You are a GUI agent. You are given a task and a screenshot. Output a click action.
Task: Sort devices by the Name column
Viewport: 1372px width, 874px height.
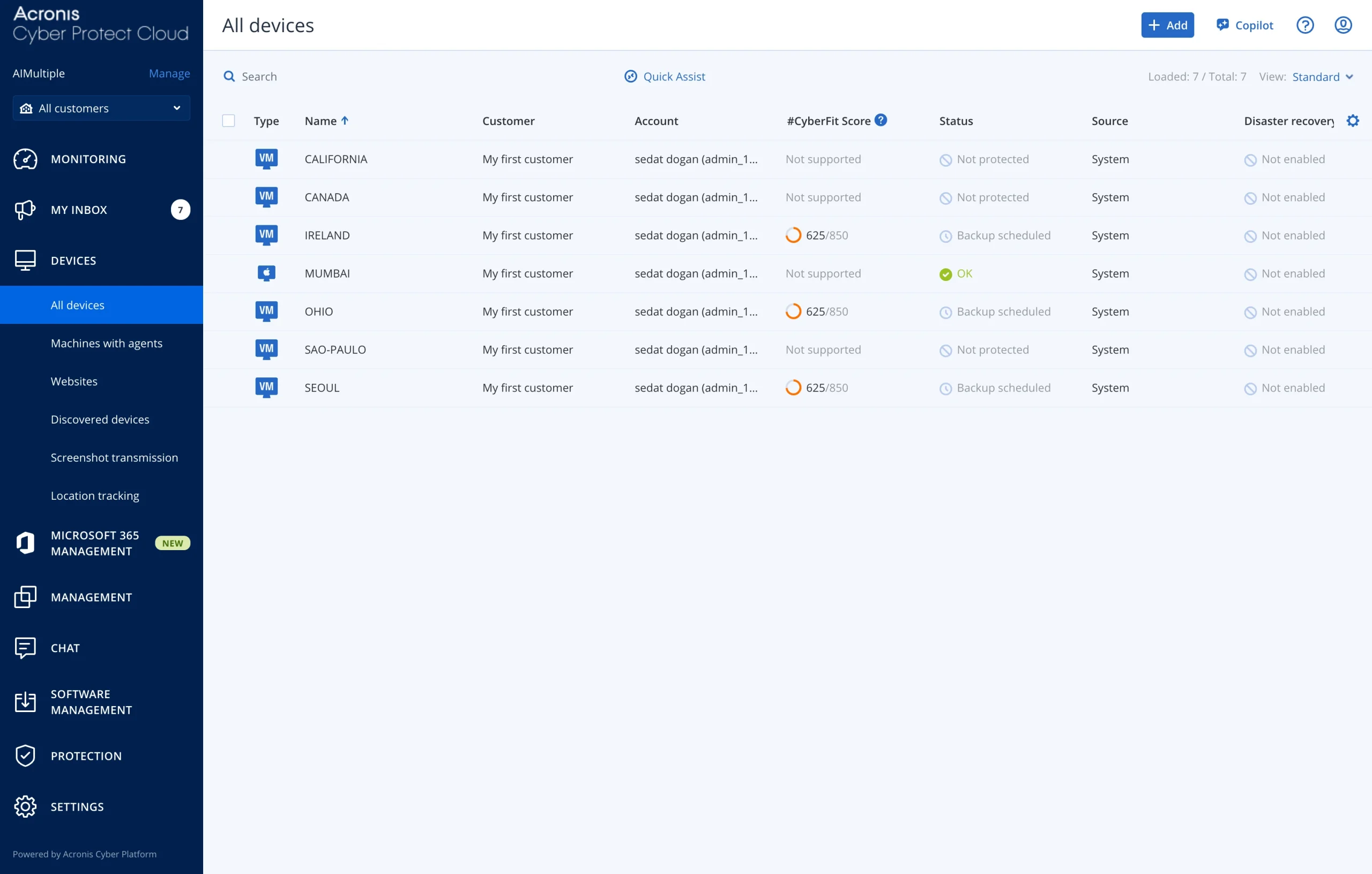(326, 121)
